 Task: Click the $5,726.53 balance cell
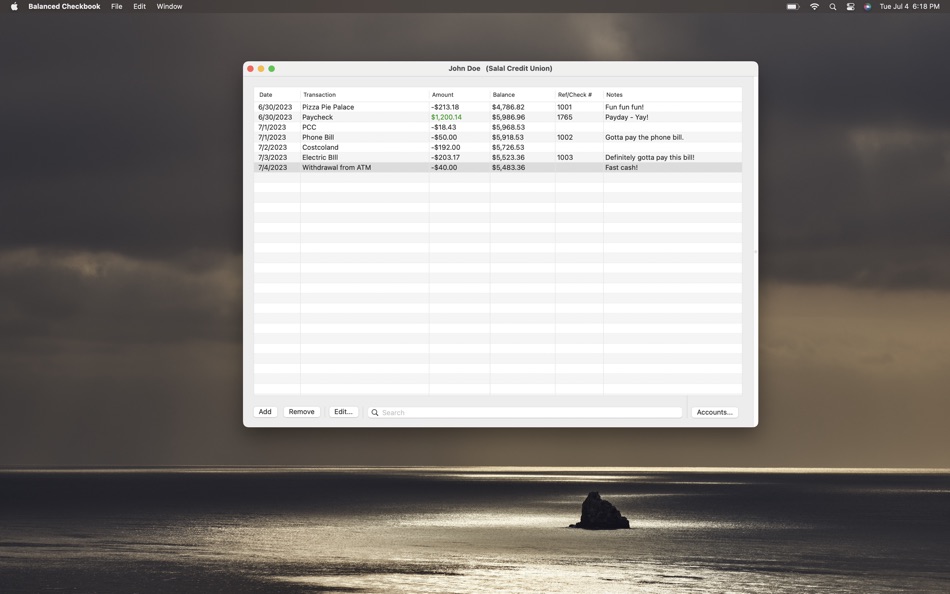(x=508, y=147)
